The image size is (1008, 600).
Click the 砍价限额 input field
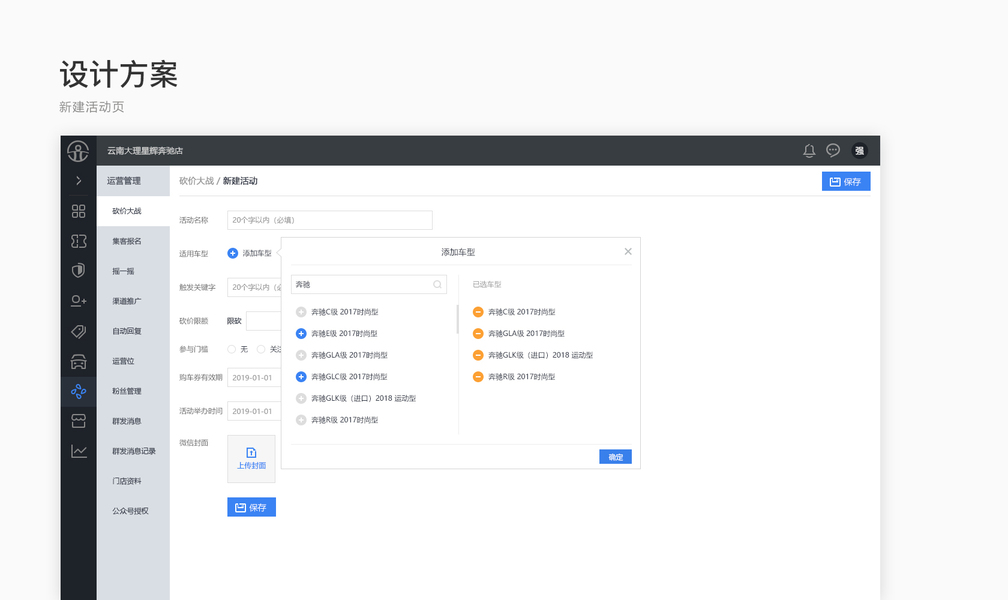click(x=264, y=321)
